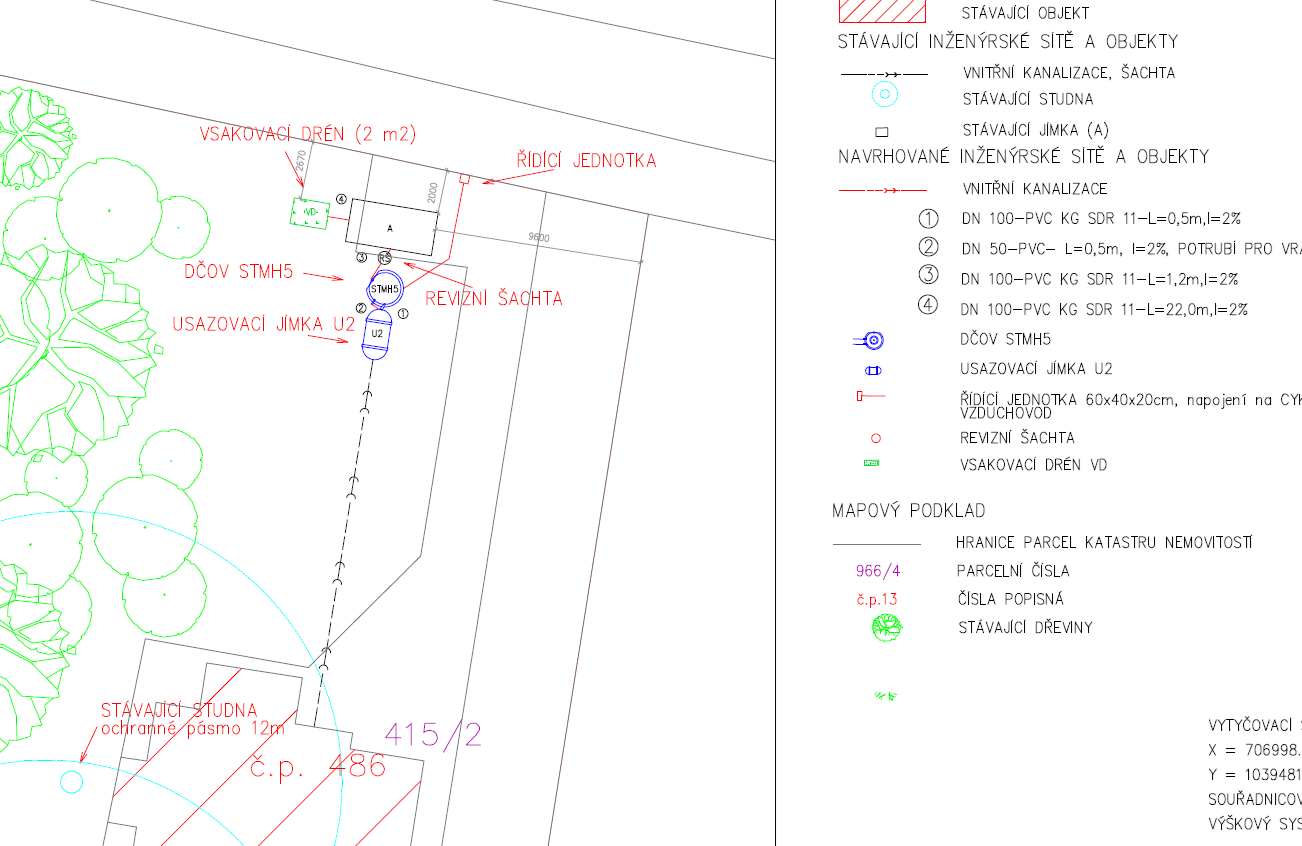Click the blue DČOV STMH5 symbol in the legend

click(870, 340)
